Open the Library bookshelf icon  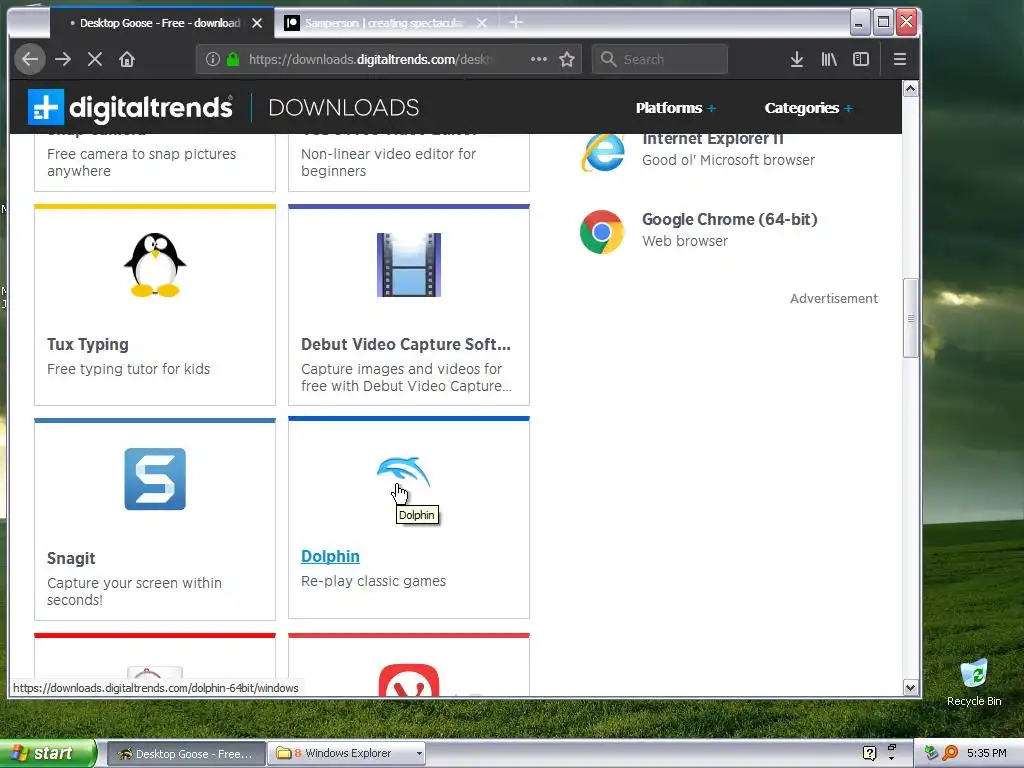tap(829, 59)
